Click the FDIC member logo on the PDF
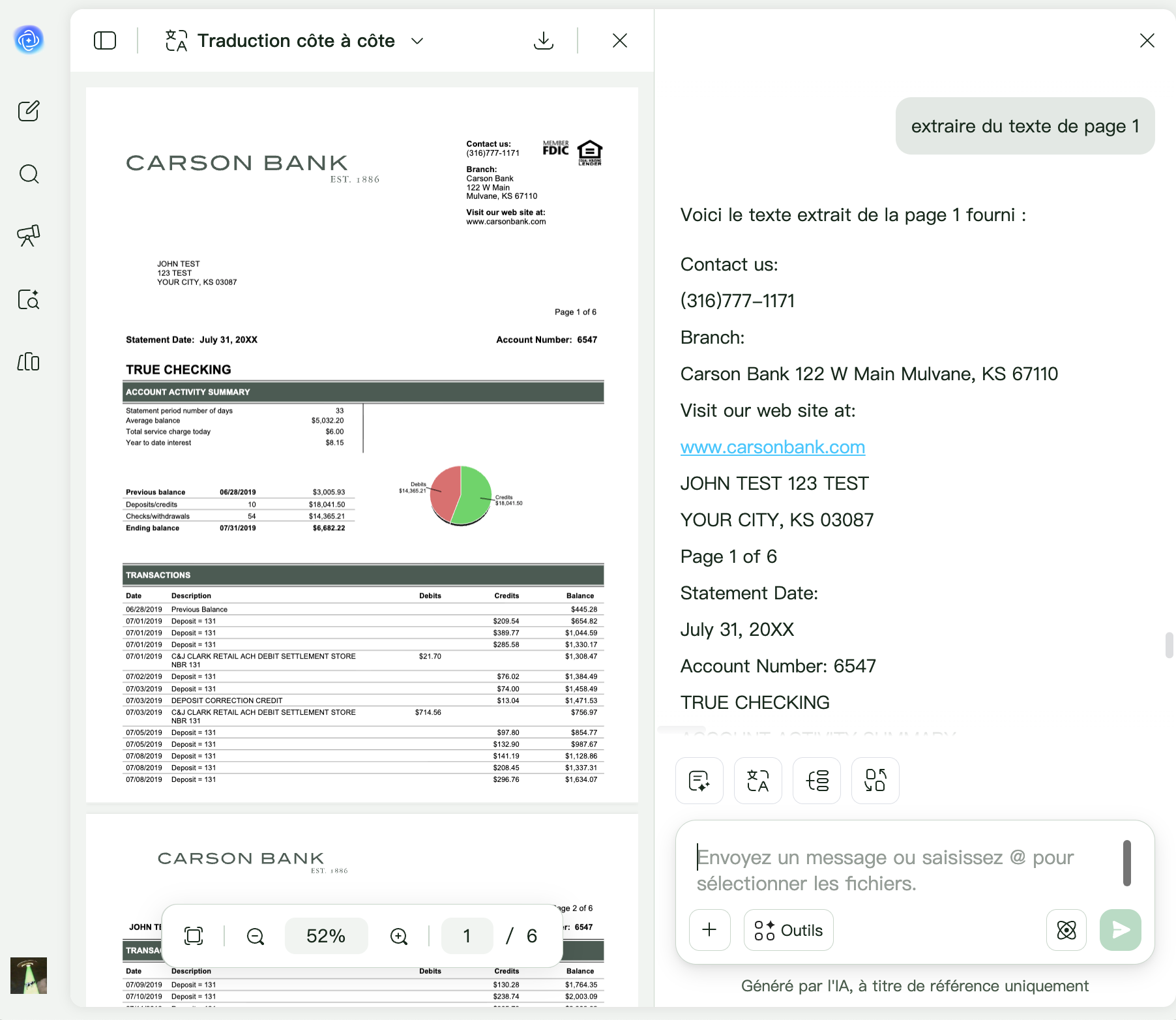This screenshot has width=1176, height=1020. click(555, 148)
